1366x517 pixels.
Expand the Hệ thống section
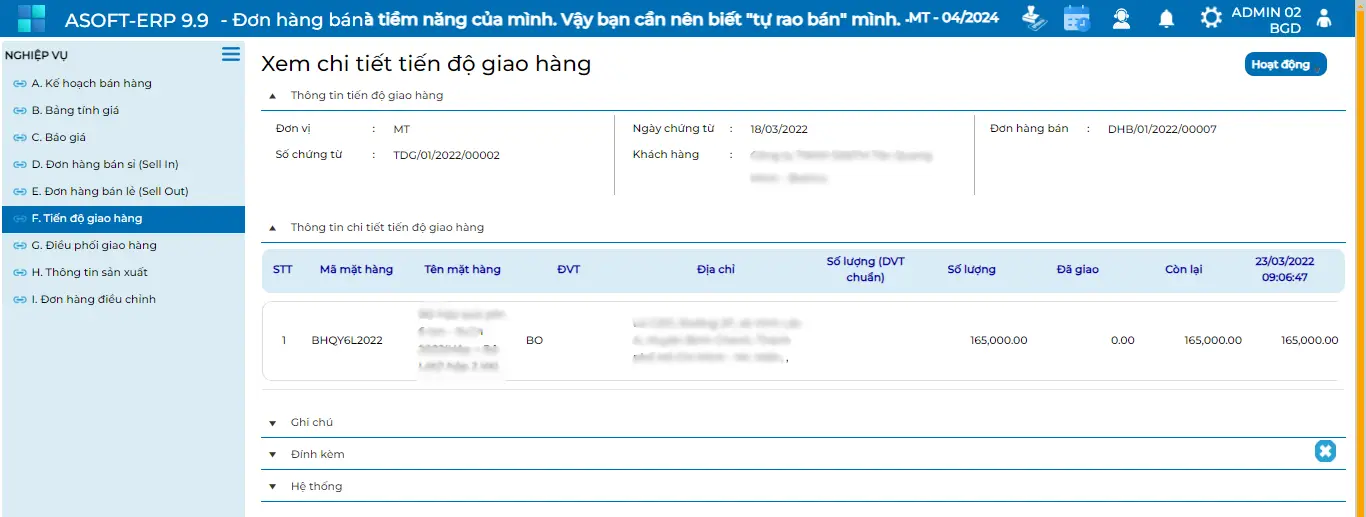[272, 487]
